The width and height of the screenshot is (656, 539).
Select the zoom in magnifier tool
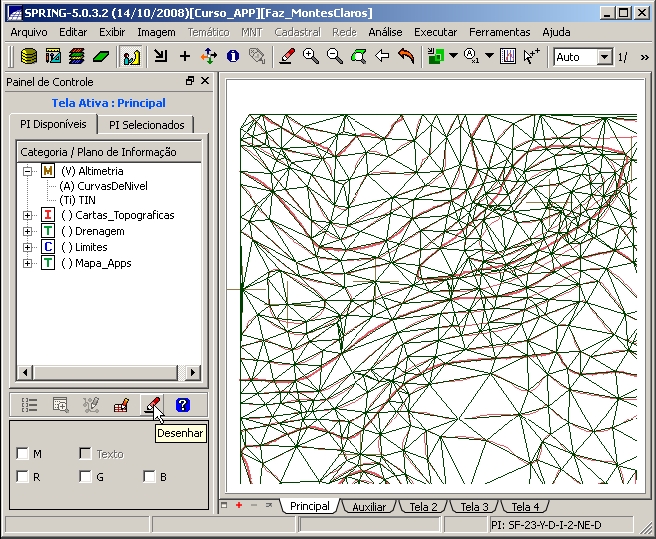311,57
